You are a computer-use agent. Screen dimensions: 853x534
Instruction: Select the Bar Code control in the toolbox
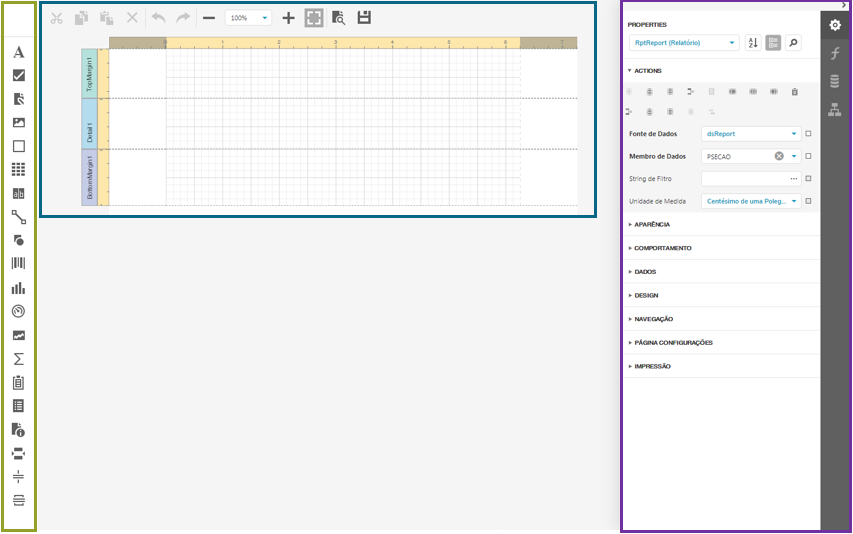(18, 264)
